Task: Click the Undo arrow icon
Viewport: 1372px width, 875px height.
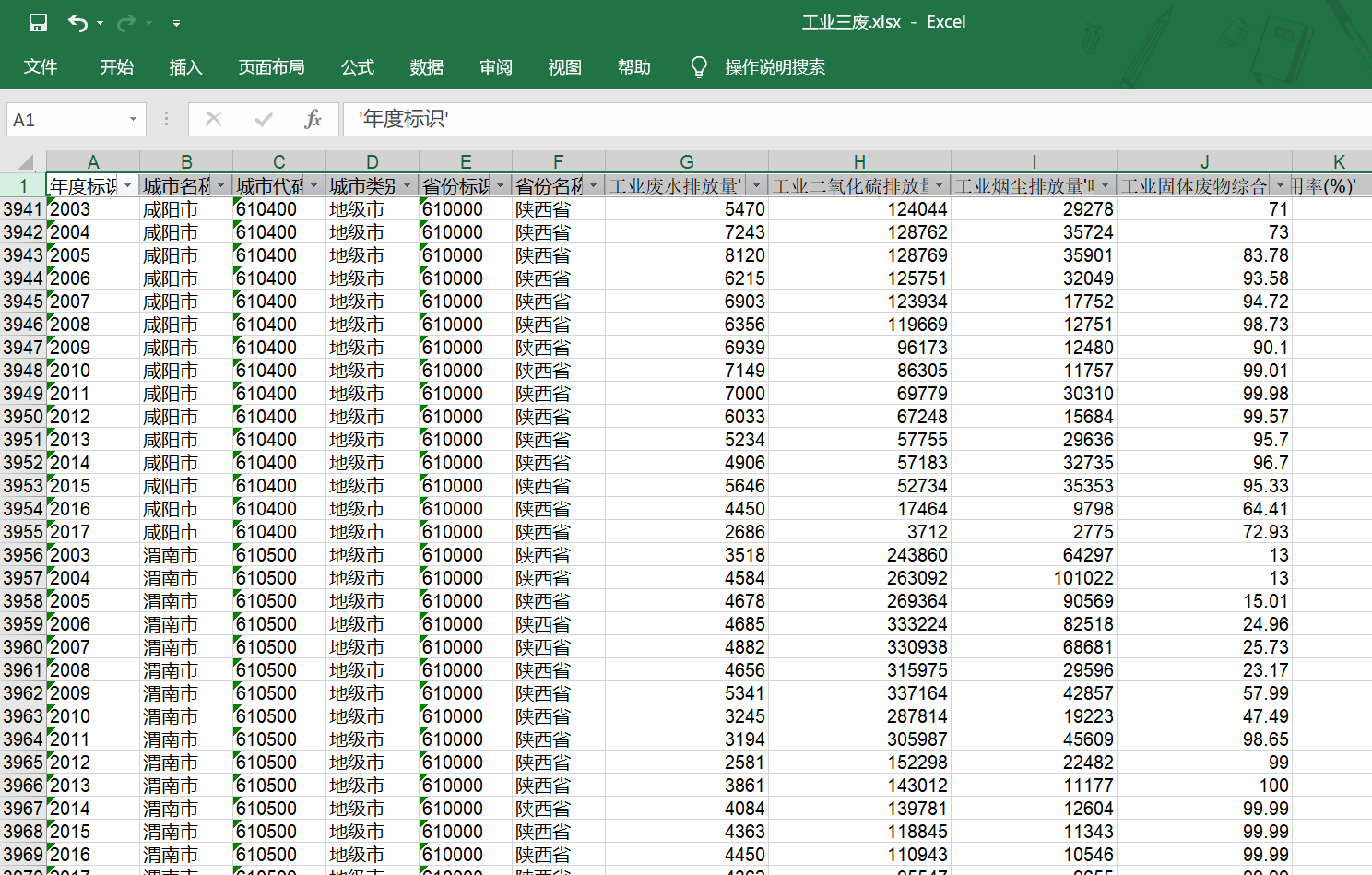Action: click(x=78, y=23)
